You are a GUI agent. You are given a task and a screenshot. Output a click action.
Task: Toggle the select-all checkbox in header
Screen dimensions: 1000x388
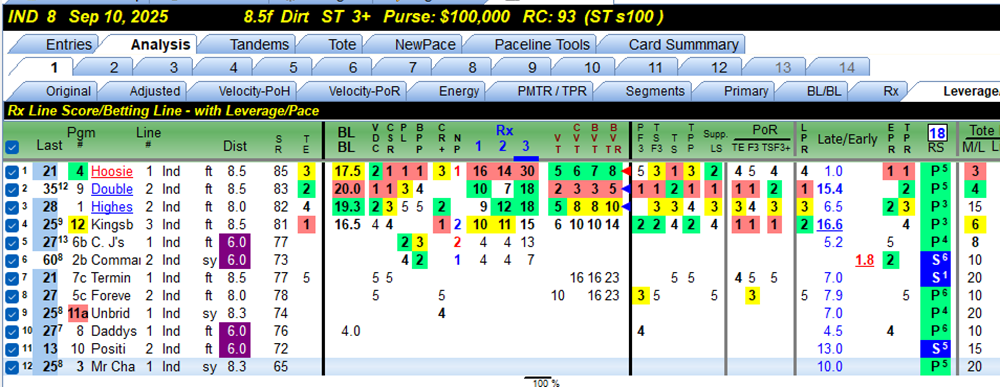pos(11,147)
